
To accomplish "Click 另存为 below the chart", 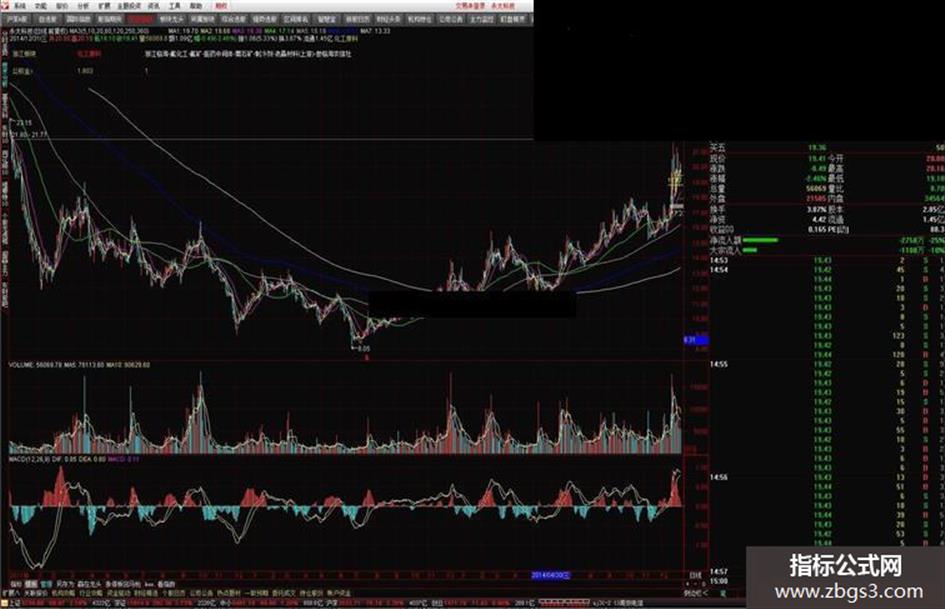I will 64,584.
